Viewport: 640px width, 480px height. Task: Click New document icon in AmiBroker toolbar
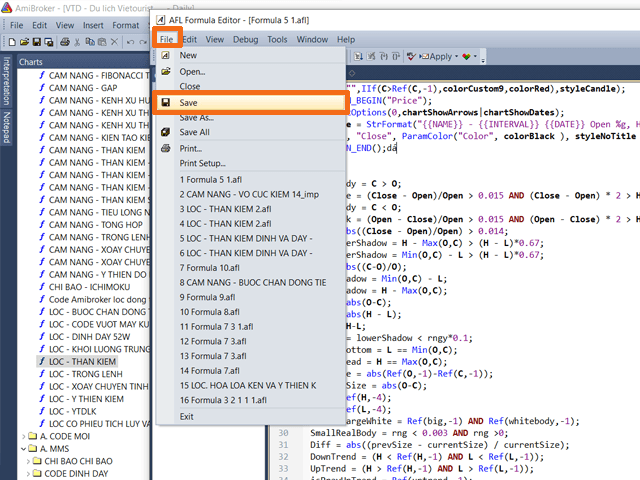click(x=12, y=42)
